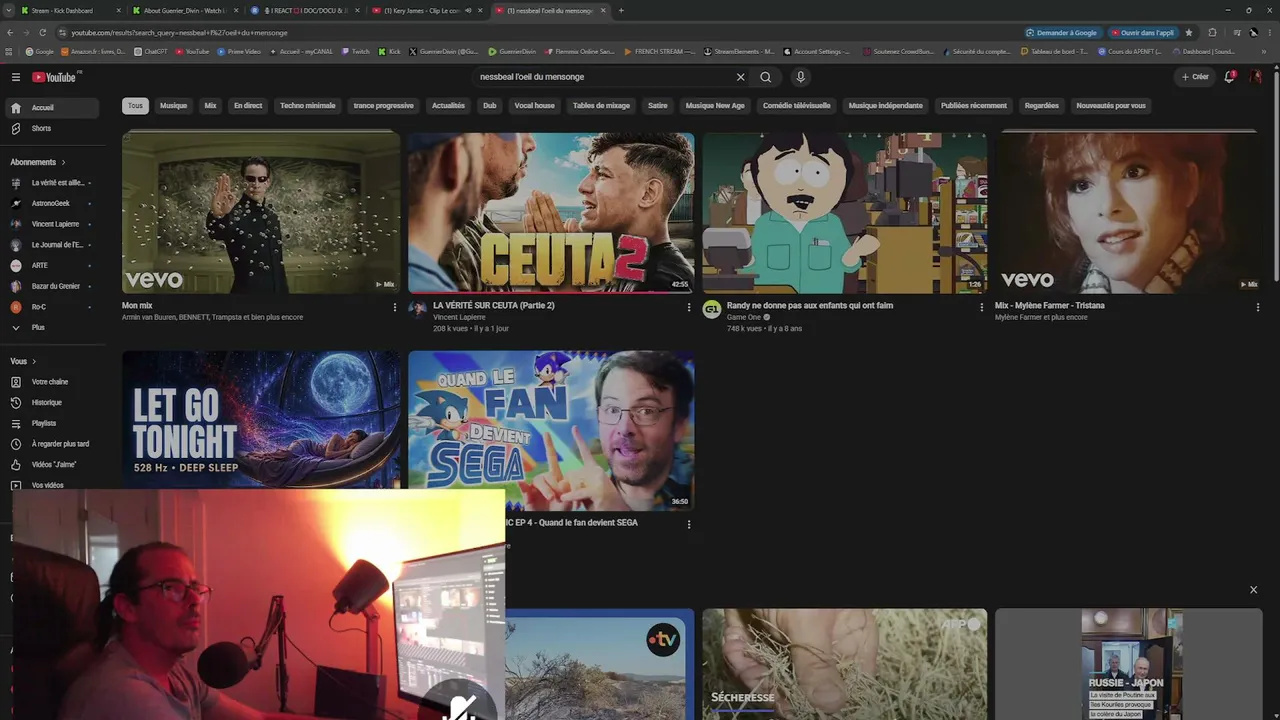The width and height of the screenshot is (1280, 720).
Task: Open the Mylène Farmer Tristana mix thumbnail
Action: coord(1129,213)
